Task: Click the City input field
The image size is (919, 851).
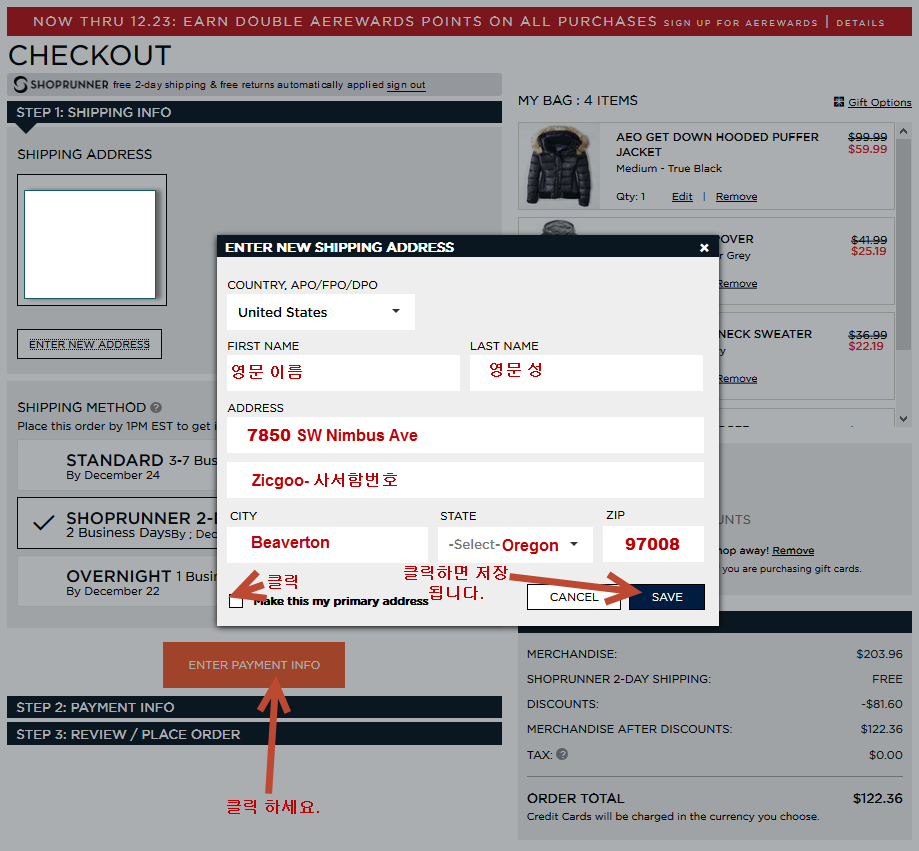Action: click(328, 544)
